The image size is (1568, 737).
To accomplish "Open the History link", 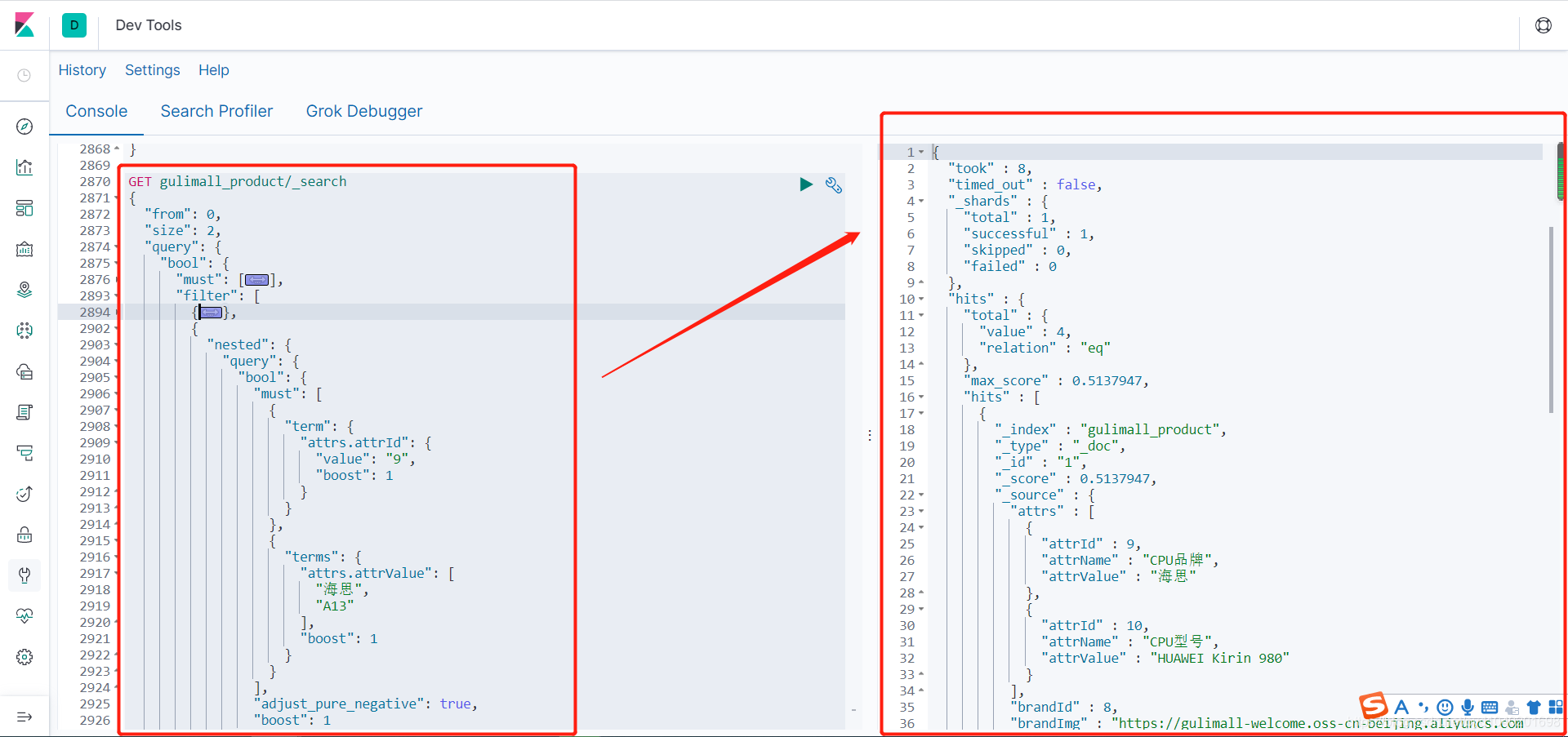I will 82,70.
